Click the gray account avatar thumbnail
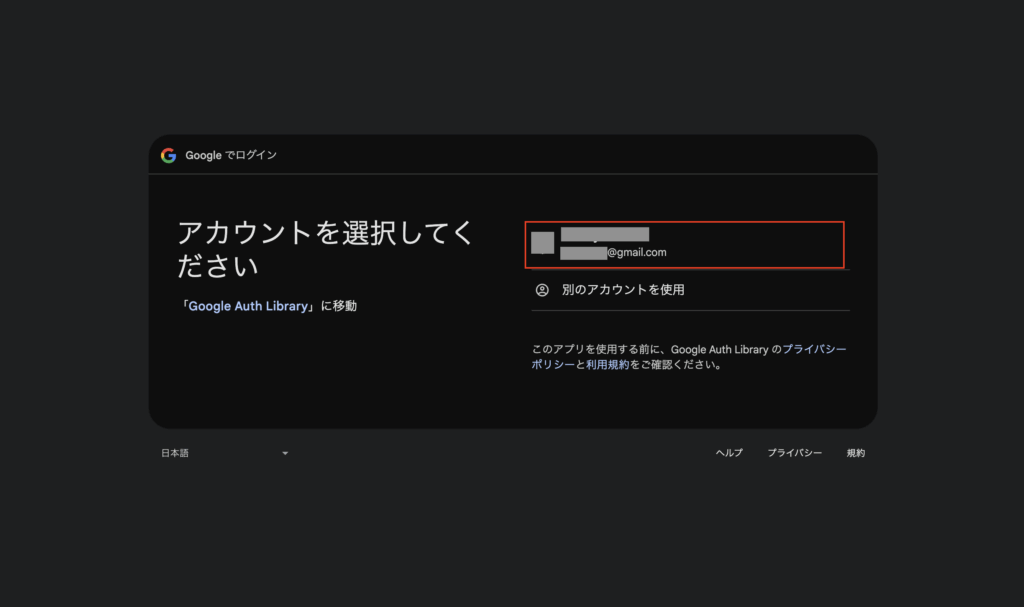This screenshot has width=1024, height=607. (x=542, y=242)
